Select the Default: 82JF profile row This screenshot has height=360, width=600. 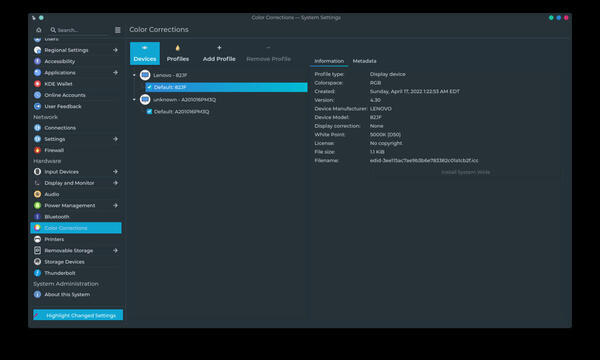pyautogui.click(x=226, y=87)
